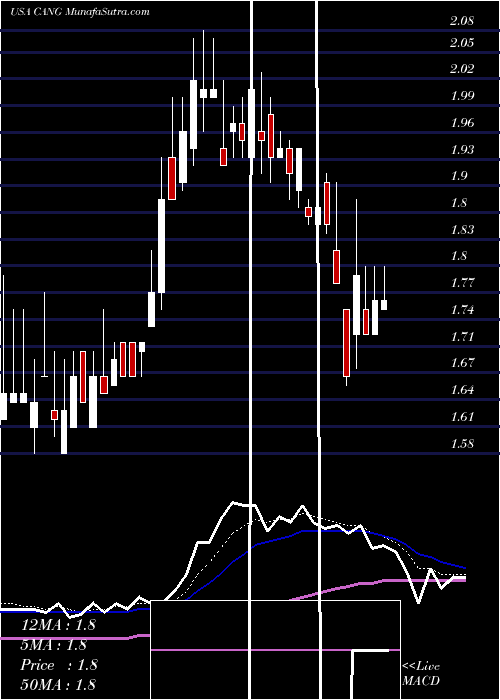Viewport: 500px width, 700px height.
Task: Click the MACD inset box
Action: coord(275,650)
